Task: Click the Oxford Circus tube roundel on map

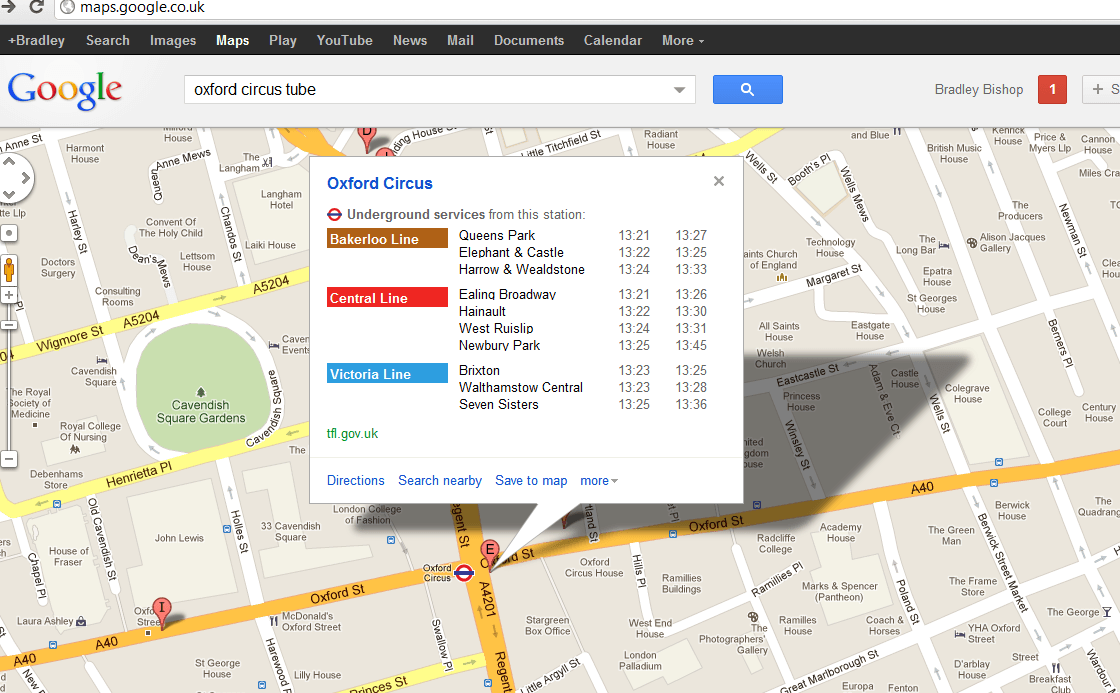Action: (464, 573)
